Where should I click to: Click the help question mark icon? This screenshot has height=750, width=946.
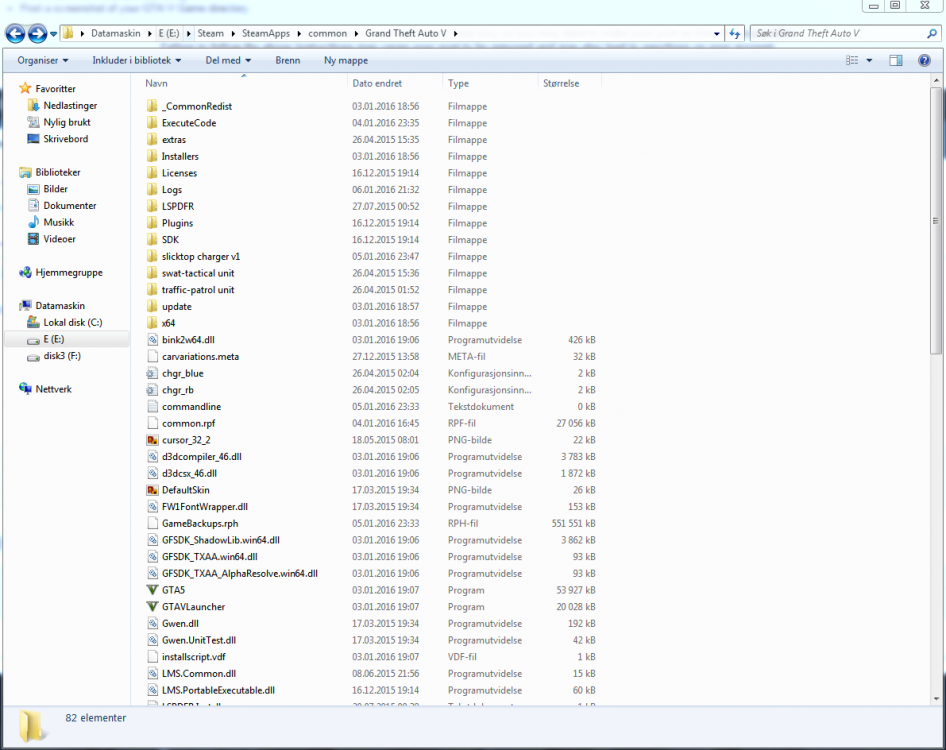pos(924,60)
